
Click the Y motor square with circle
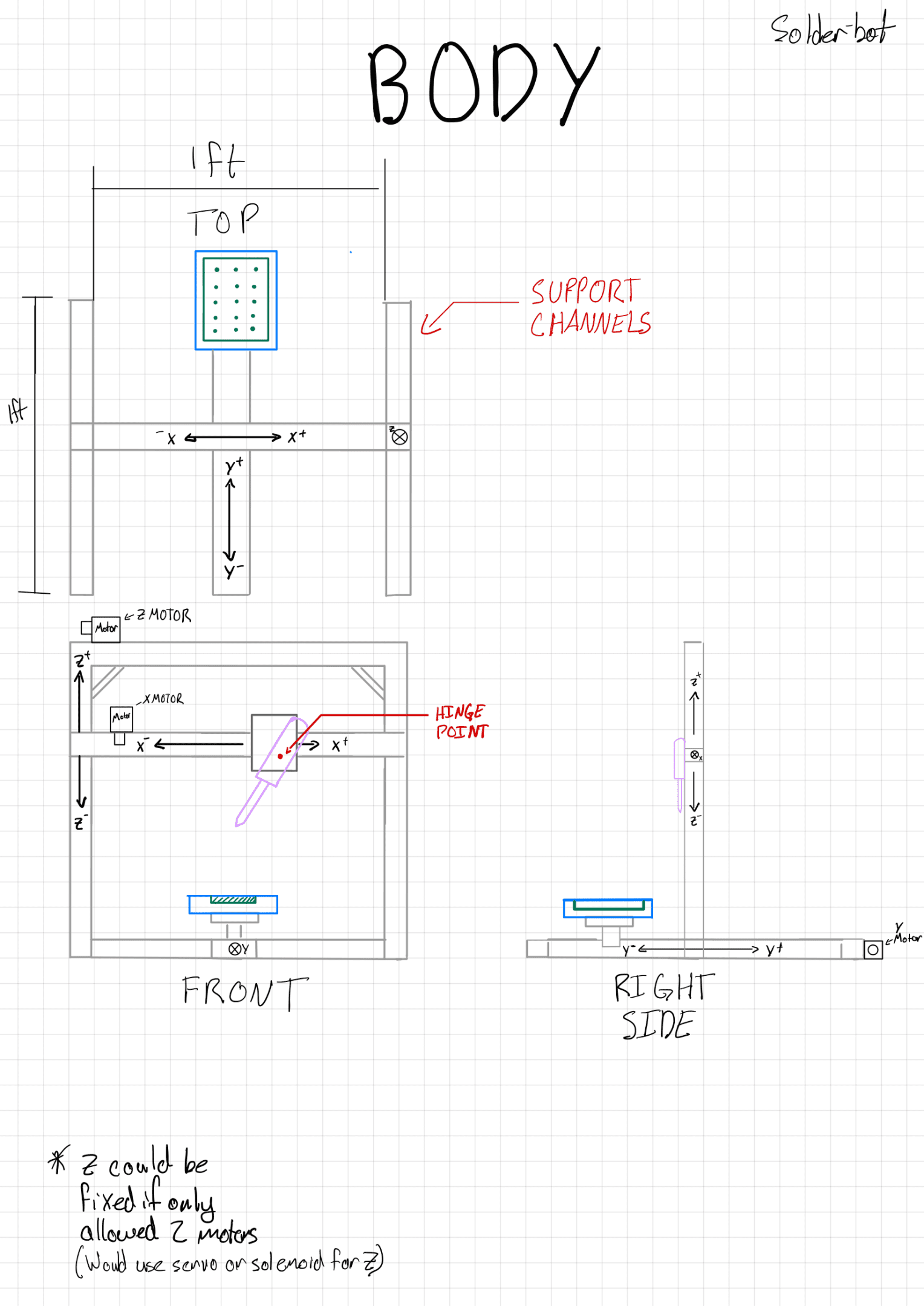[x=873, y=950]
